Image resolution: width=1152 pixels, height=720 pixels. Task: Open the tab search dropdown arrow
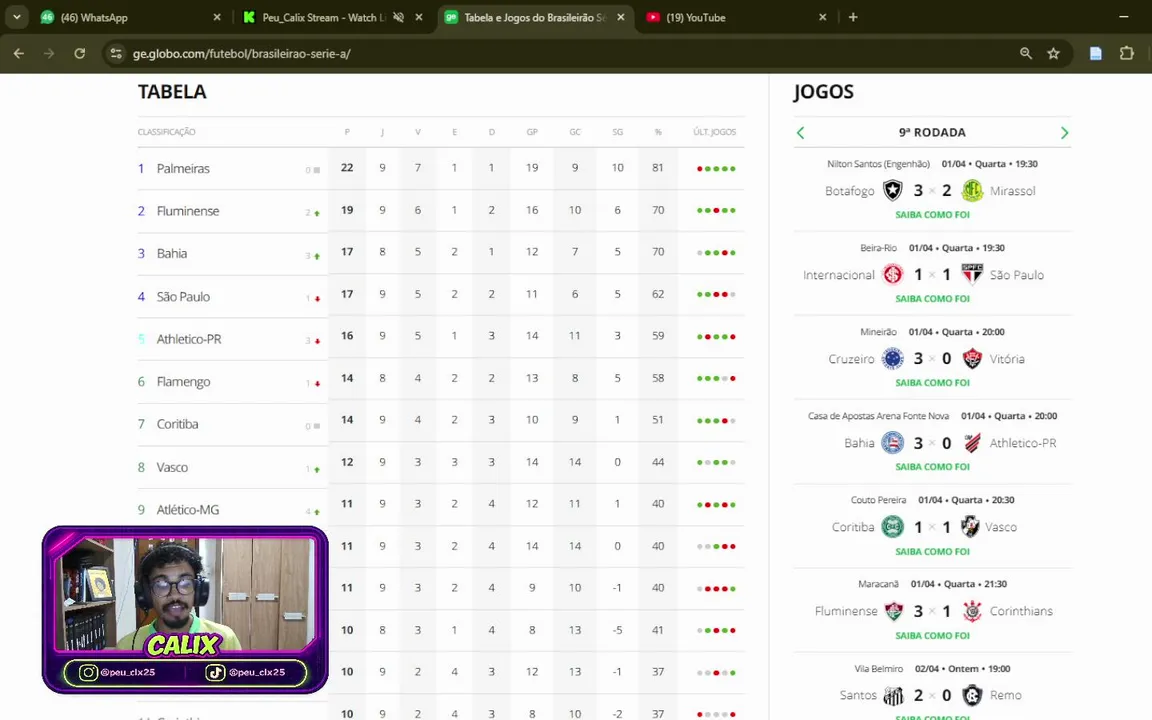coord(16,17)
